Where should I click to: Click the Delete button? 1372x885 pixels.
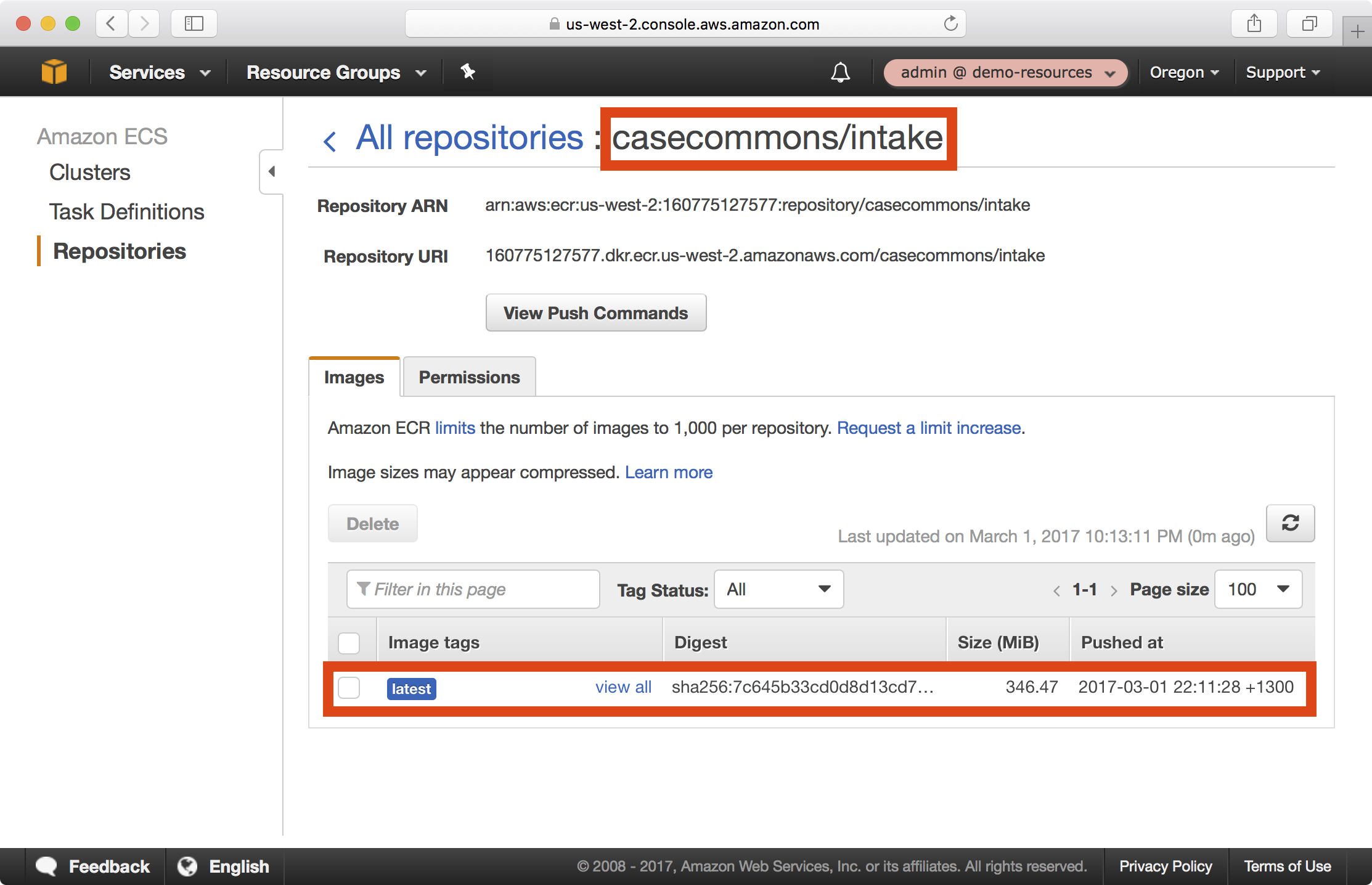373,523
